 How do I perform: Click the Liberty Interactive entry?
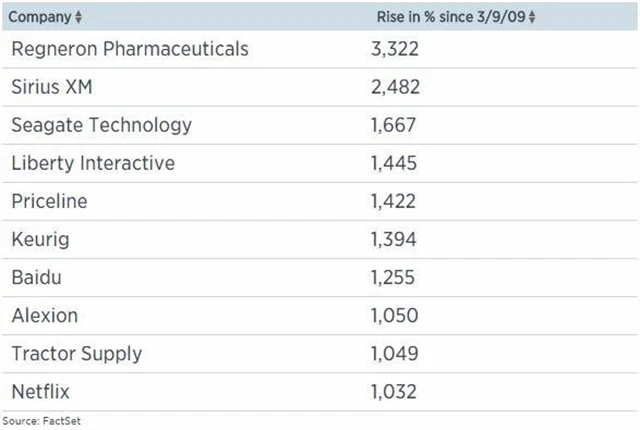click(x=93, y=163)
